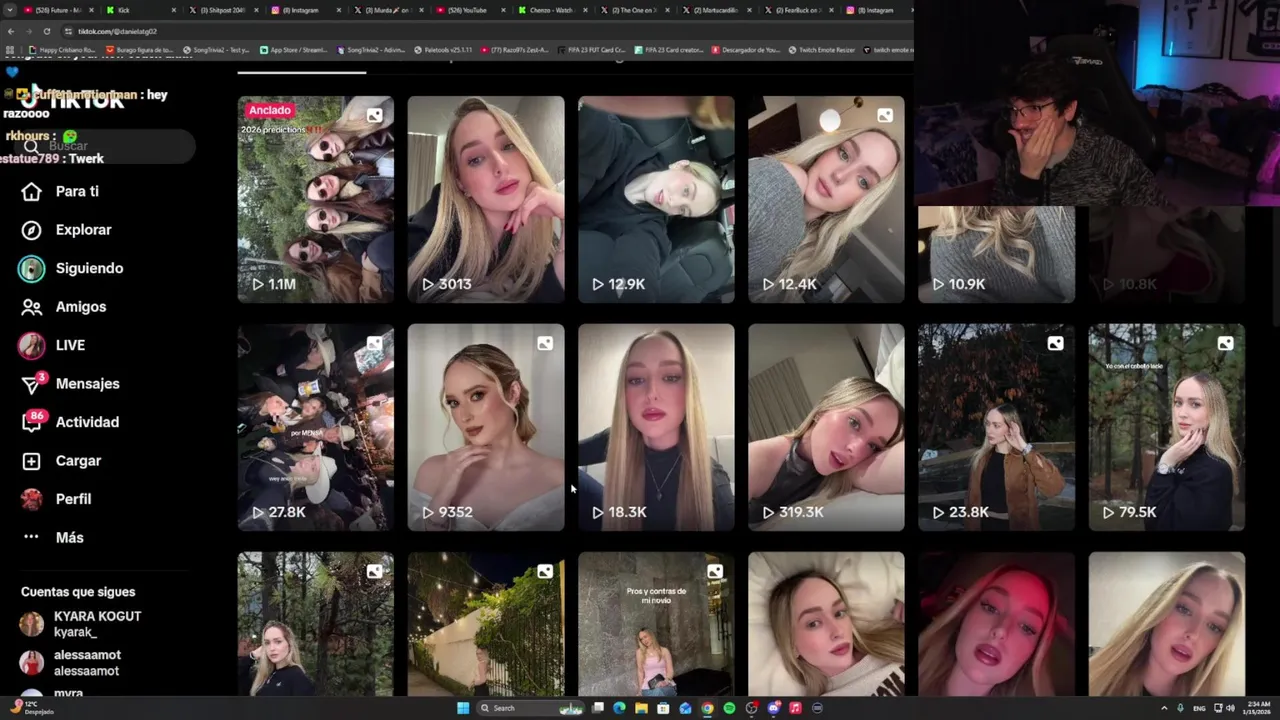The height and width of the screenshot is (720, 1280).
Task: Open the 'Pros y contras de mi novio' video
Action: [656, 624]
